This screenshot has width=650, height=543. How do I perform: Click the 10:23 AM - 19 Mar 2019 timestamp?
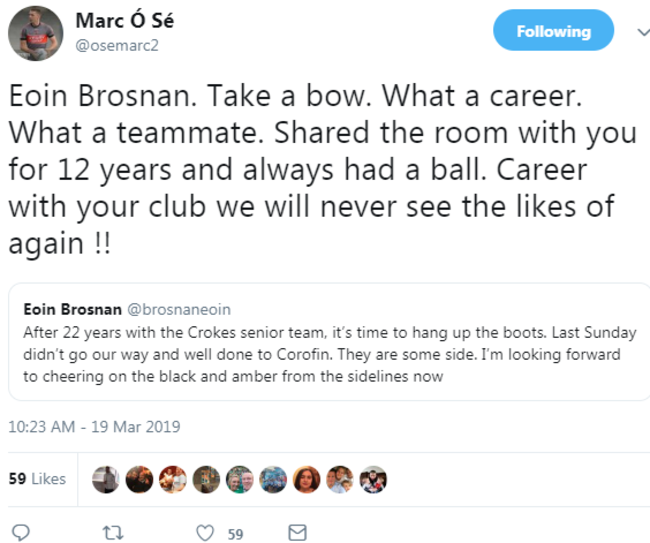point(94,426)
